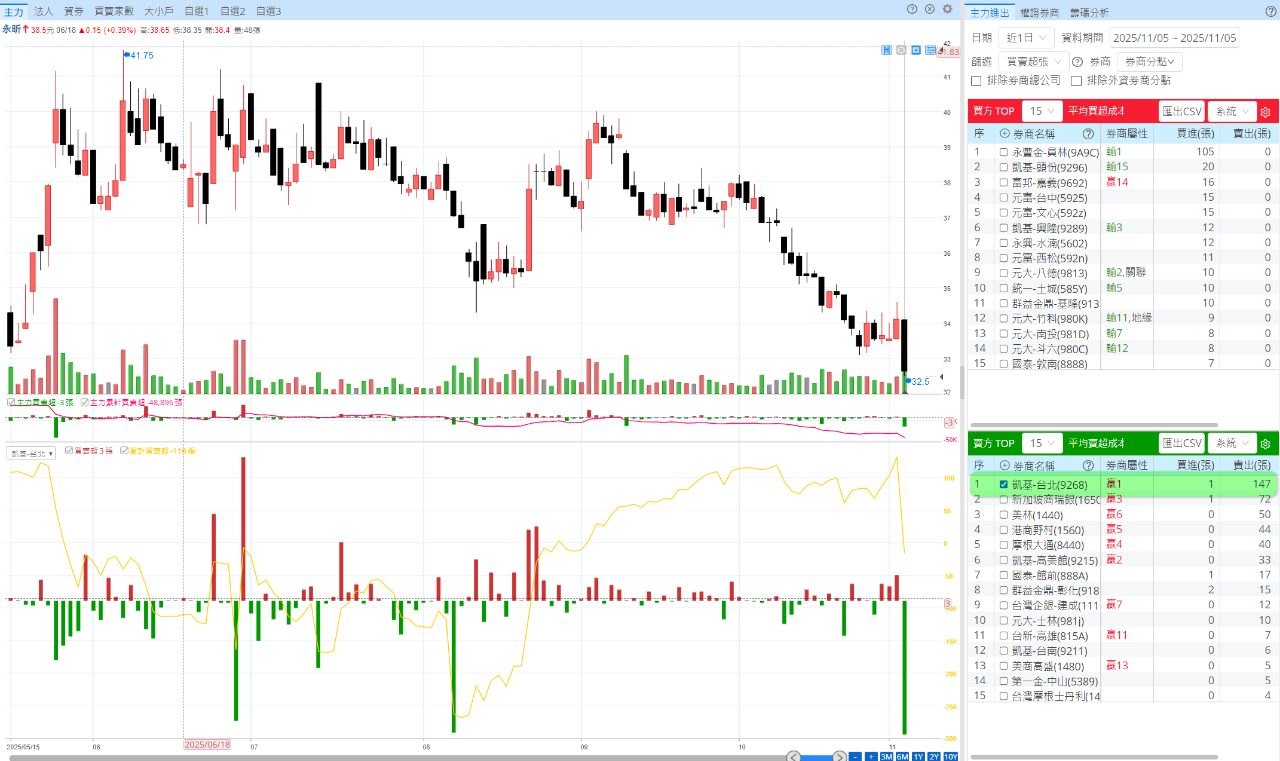This screenshot has height=761, width=1280.
Task: Click the date period input field
Action: tap(1174, 38)
